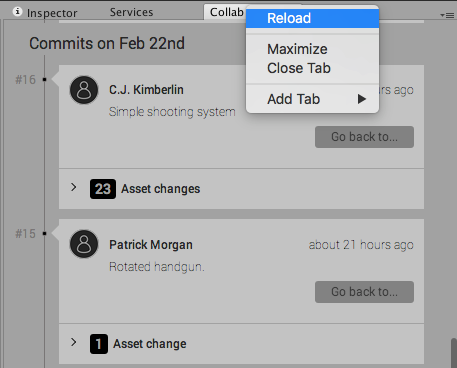Click the 23 asset changes count badge
This screenshot has height=368, width=457.
pyautogui.click(x=103, y=189)
